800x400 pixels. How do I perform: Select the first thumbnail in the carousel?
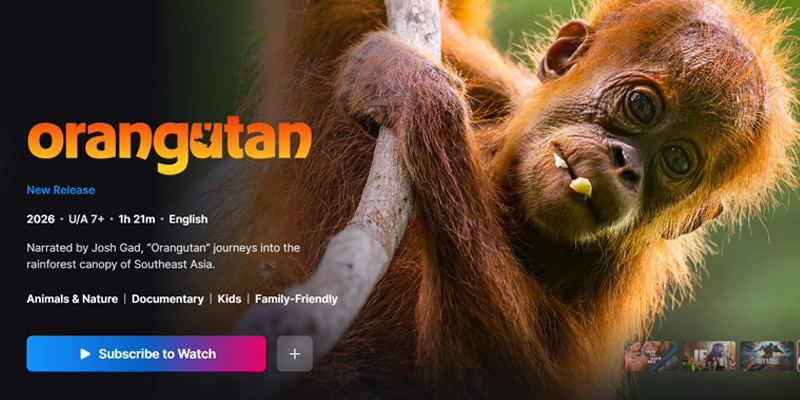pyautogui.click(x=652, y=356)
